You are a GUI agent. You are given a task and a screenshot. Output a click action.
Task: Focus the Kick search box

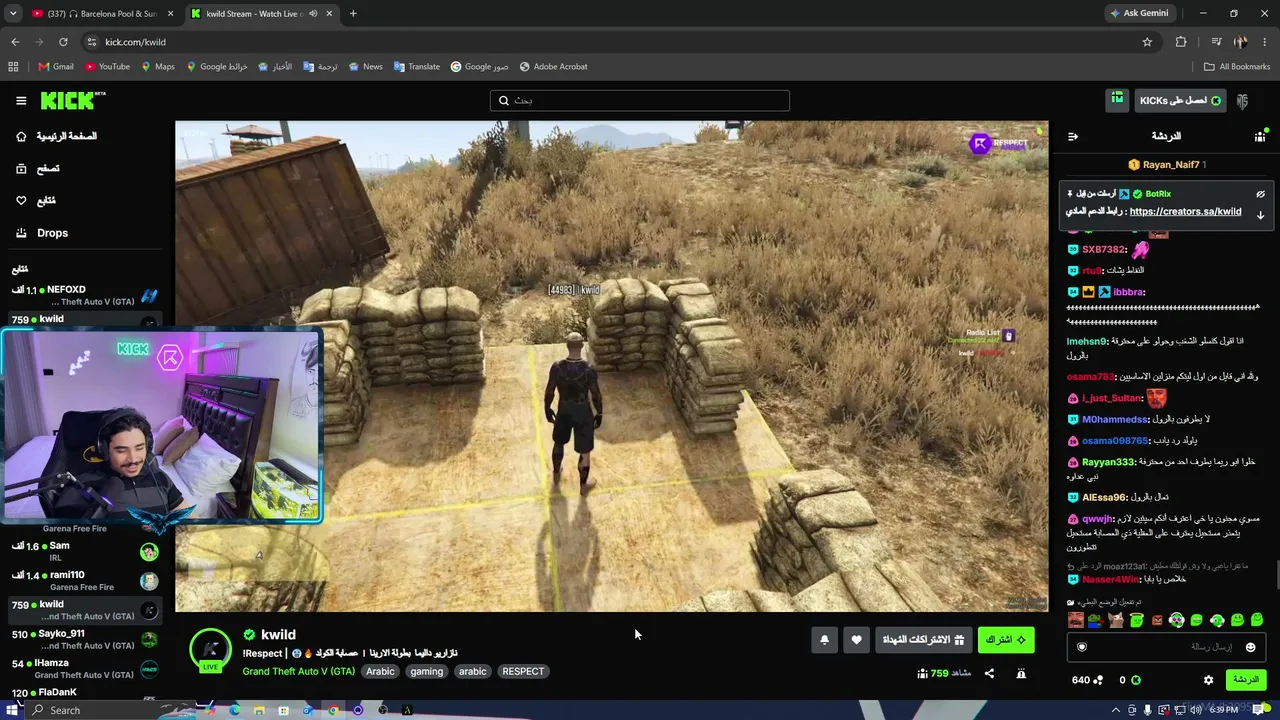pos(640,100)
